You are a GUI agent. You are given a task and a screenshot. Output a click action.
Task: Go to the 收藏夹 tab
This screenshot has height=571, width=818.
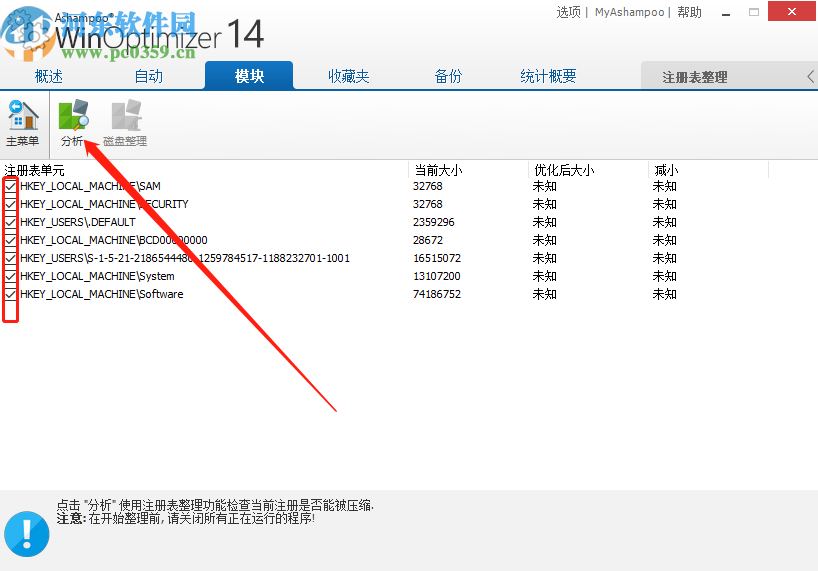tap(348, 76)
